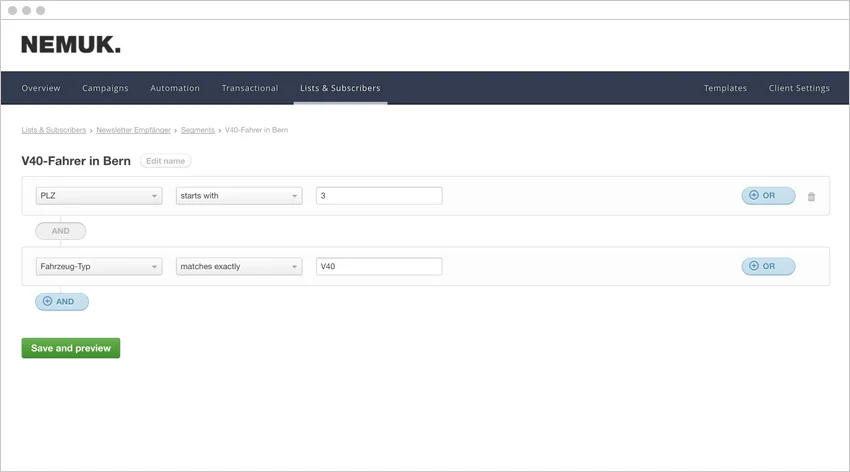Click the grey AND connector between the conditions

click(61, 231)
